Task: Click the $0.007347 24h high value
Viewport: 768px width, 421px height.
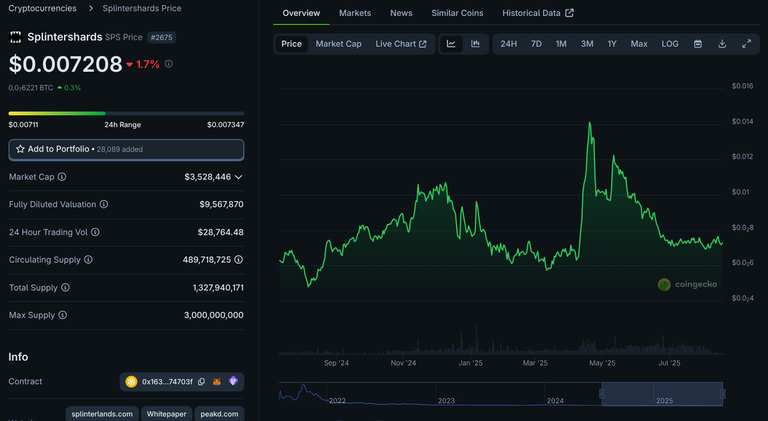Action: click(x=225, y=124)
